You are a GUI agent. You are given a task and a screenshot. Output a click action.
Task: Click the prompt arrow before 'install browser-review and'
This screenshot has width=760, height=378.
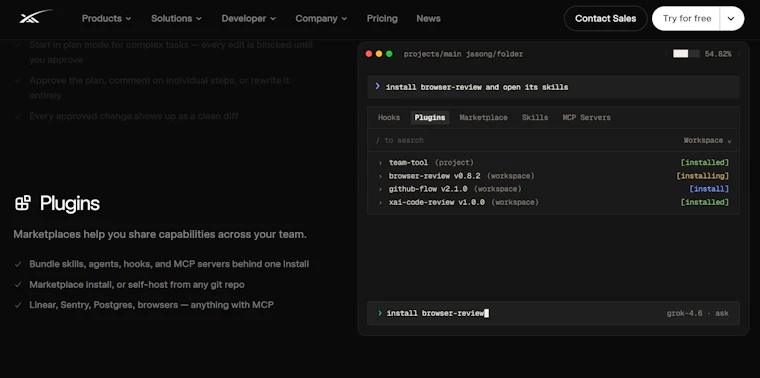(378, 87)
